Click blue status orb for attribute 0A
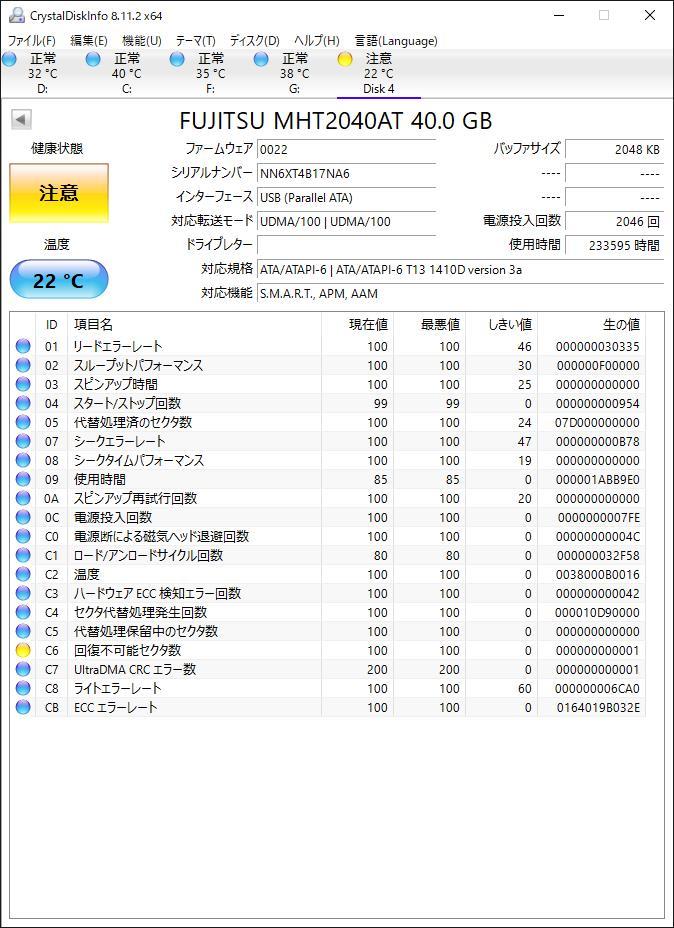The width and height of the screenshot is (674, 928). pos(23,498)
